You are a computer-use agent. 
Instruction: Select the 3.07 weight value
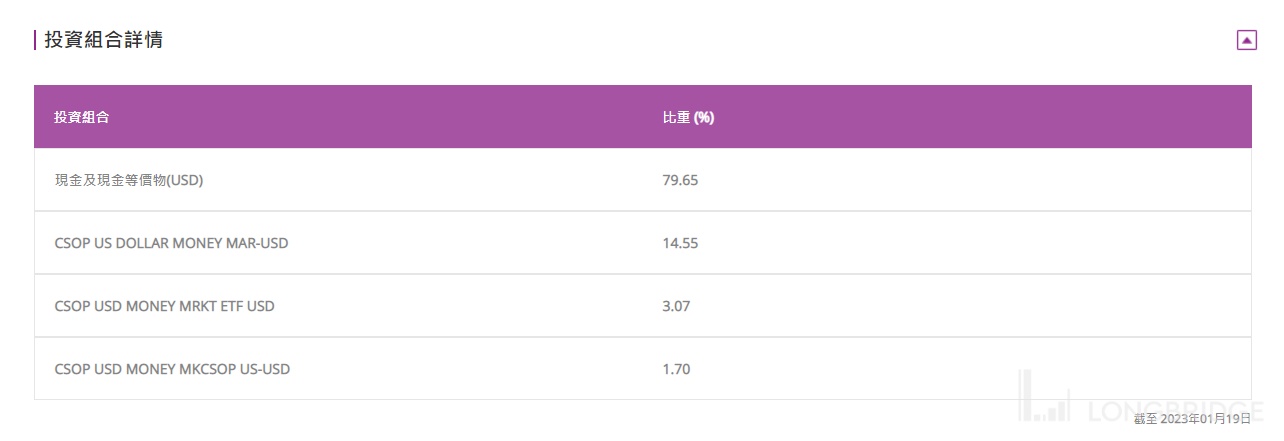676,306
